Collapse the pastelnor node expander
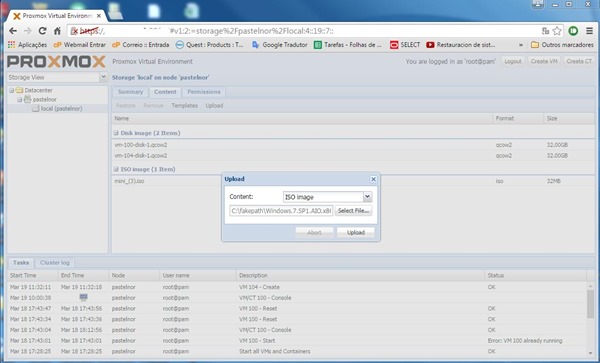This screenshot has width=600, height=363. [19, 99]
